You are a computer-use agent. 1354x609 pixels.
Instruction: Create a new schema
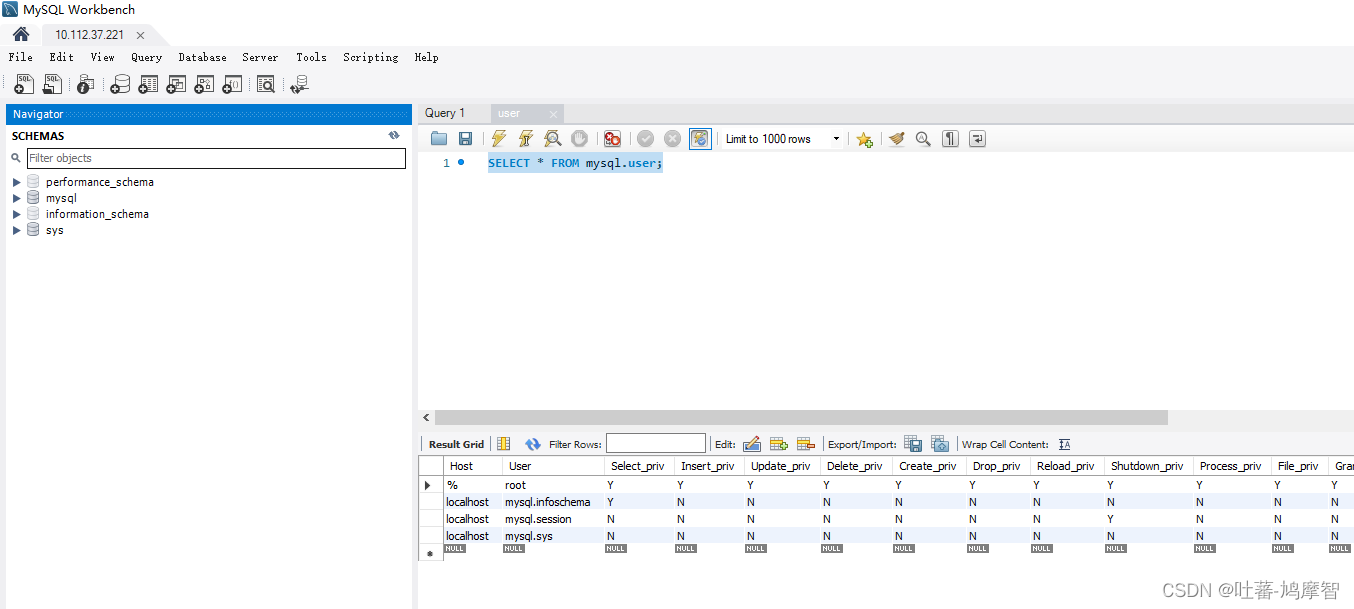[x=119, y=84]
